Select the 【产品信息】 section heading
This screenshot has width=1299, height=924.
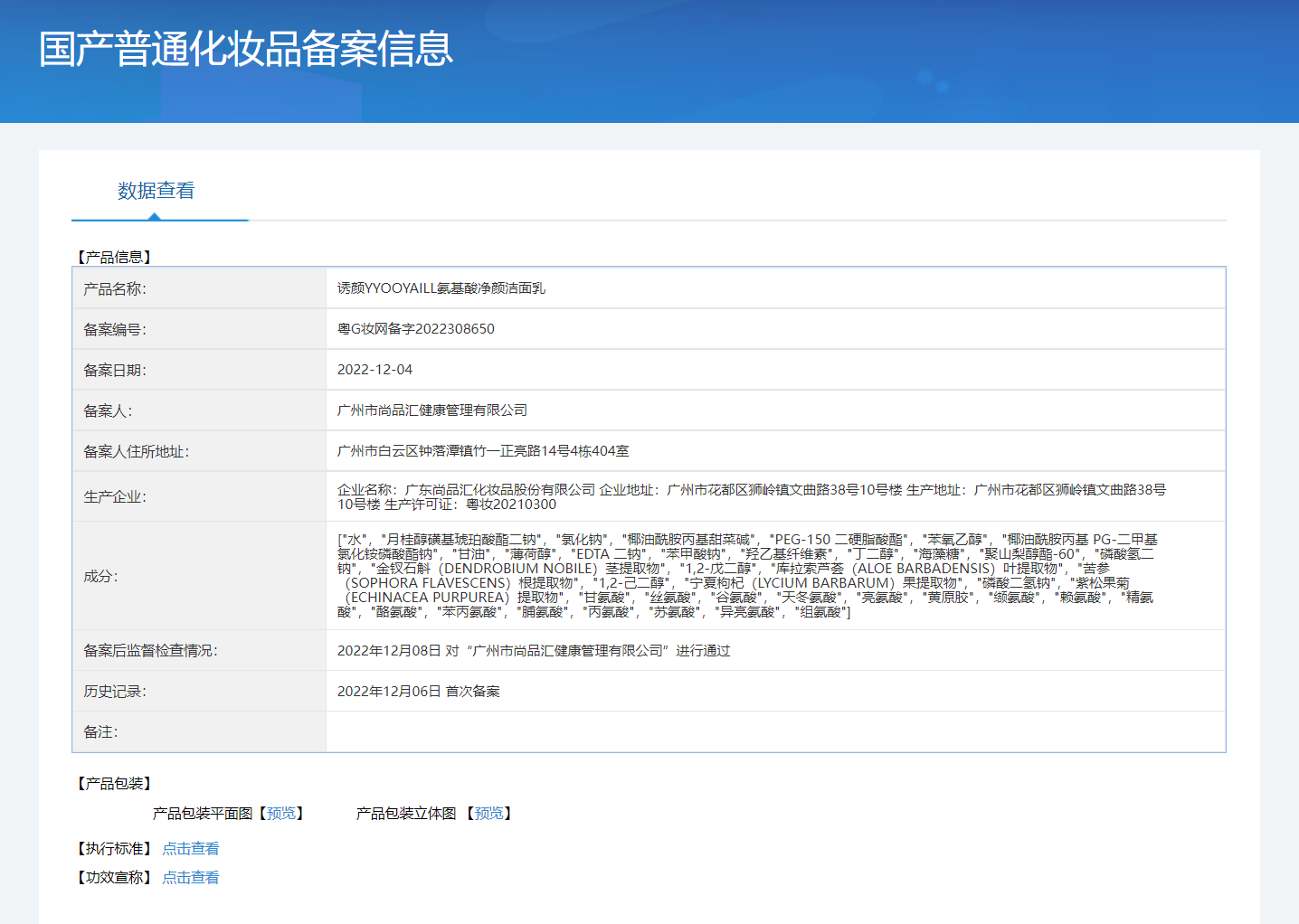click(113, 258)
